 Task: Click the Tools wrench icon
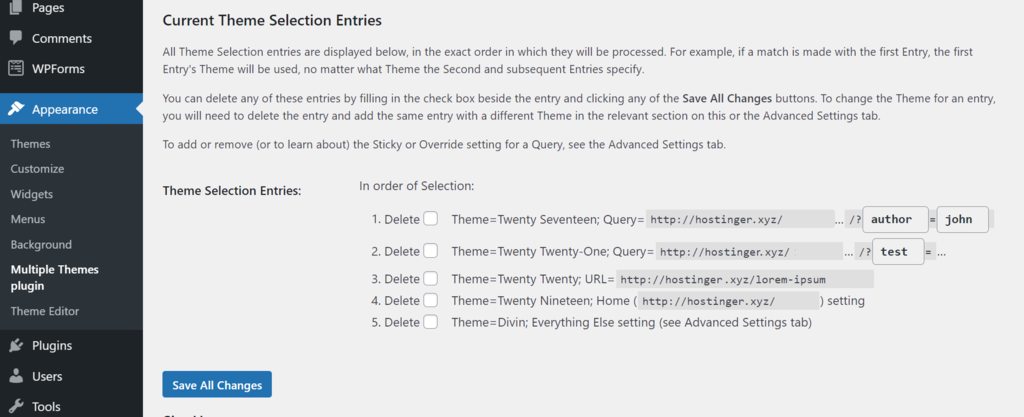[16, 407]
